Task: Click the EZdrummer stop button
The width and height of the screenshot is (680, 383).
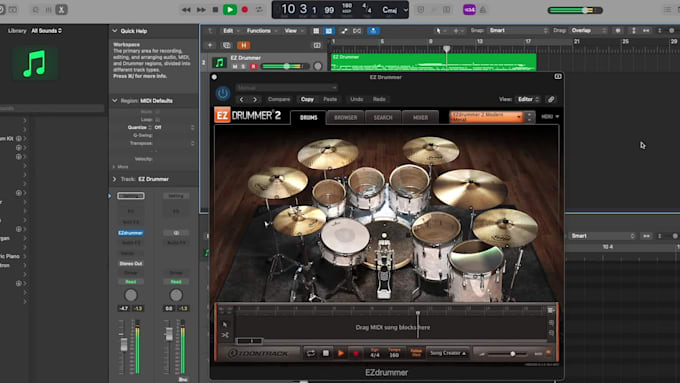Action: pyautogui.click(x=326, y=354)
